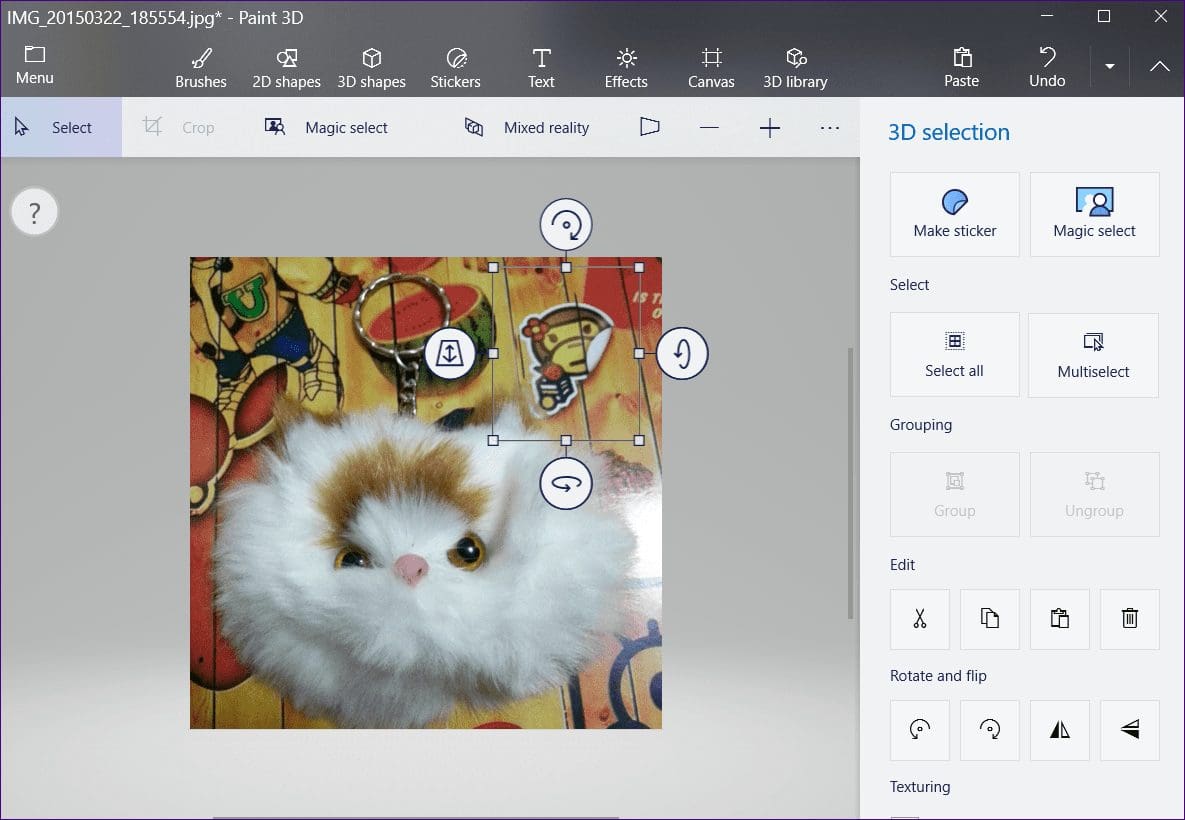The height and width of the screenshot is (820, 1185).
Task: Click the top-left resize handle of the selection
Action: [x=493, y=268]
